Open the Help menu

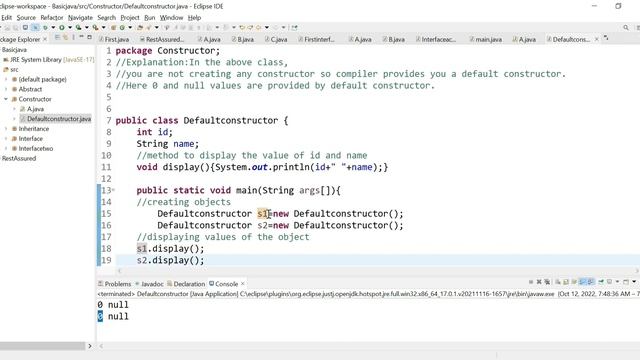pyautogui.click(x=194, y=18)
